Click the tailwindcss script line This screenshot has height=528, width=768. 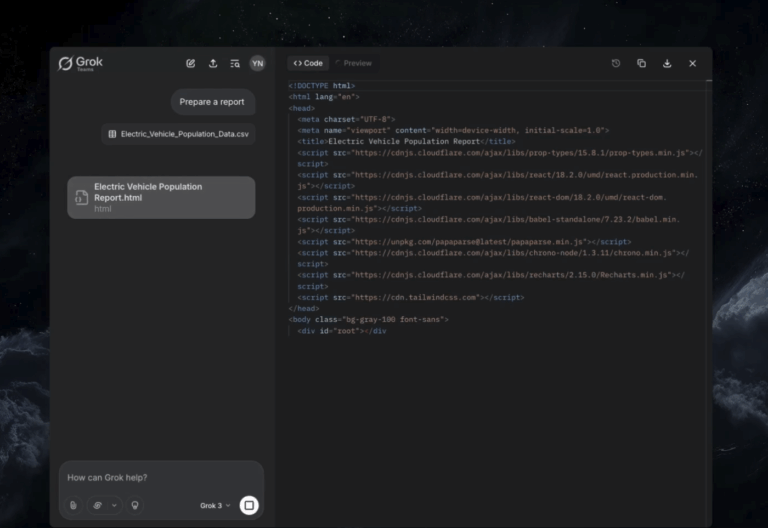click(410, 297)
